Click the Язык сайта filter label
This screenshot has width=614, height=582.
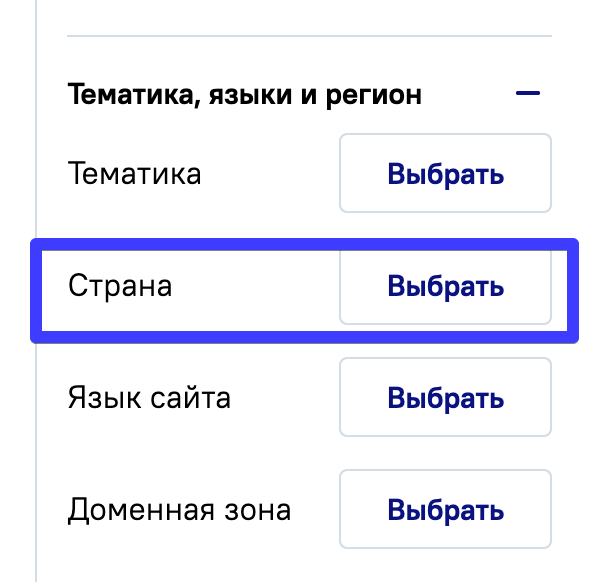[x=149, y=398]
